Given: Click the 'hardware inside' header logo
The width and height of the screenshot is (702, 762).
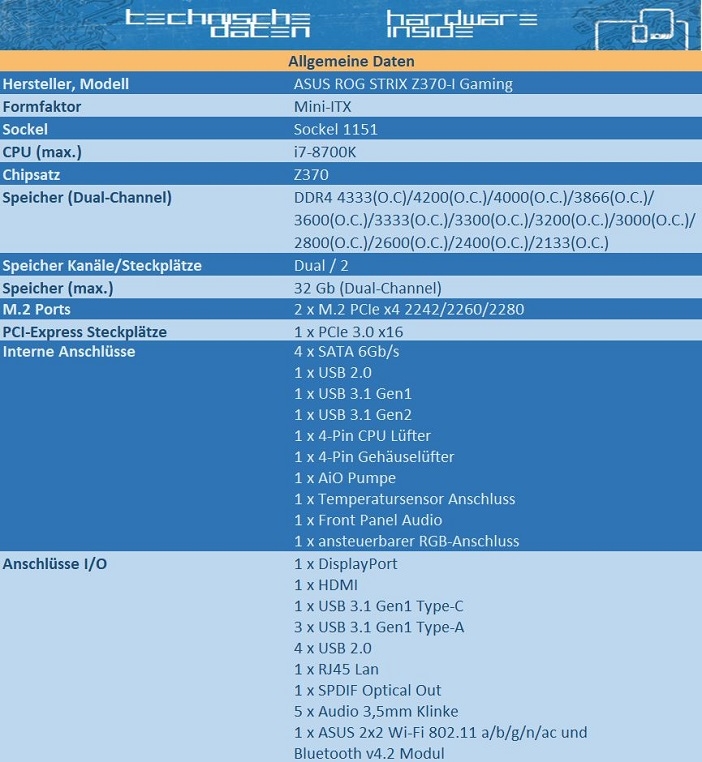Looking at the screenshot, I should click(462, 23).
